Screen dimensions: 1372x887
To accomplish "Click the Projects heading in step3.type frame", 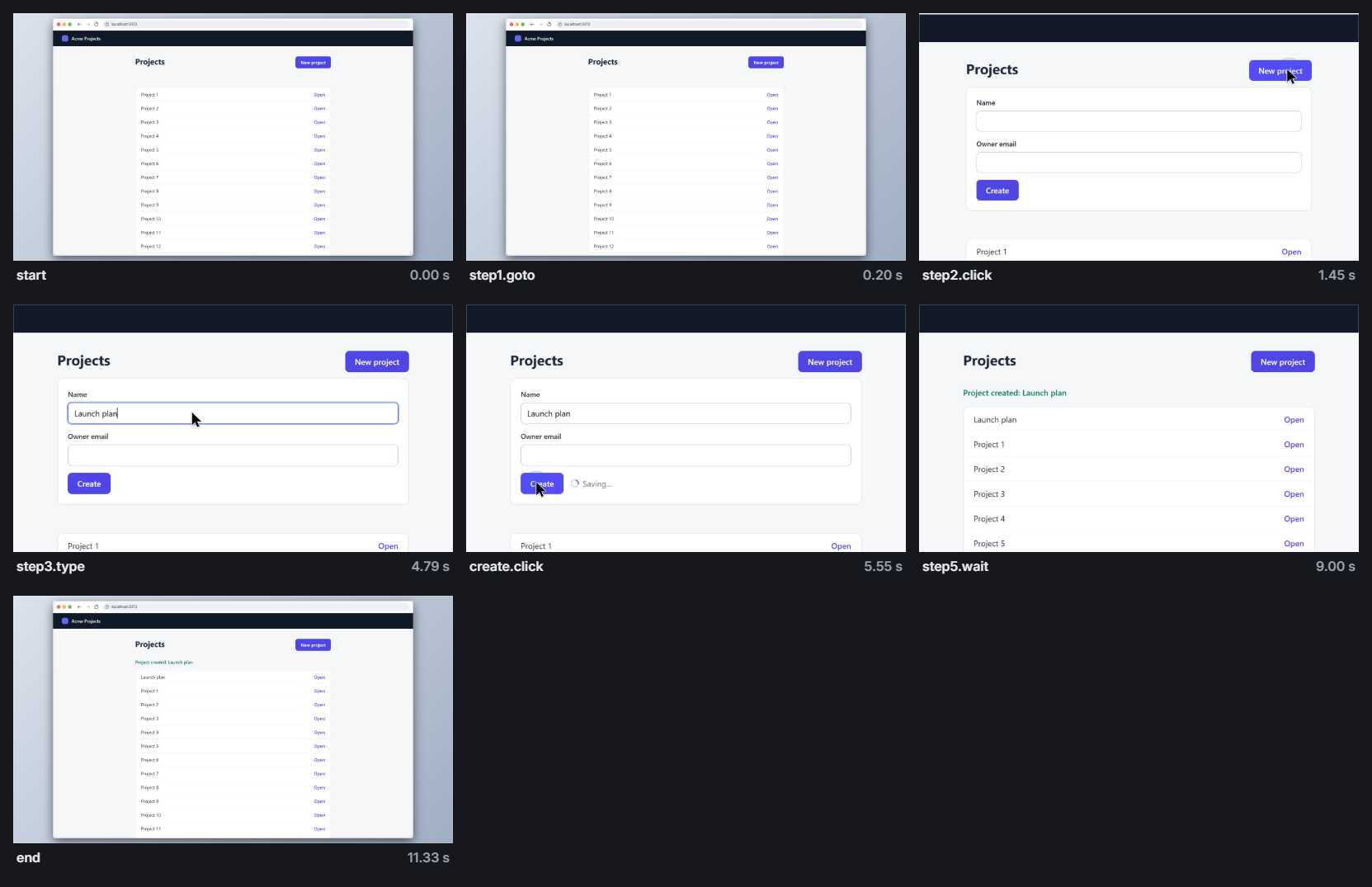I will (83, 361).
